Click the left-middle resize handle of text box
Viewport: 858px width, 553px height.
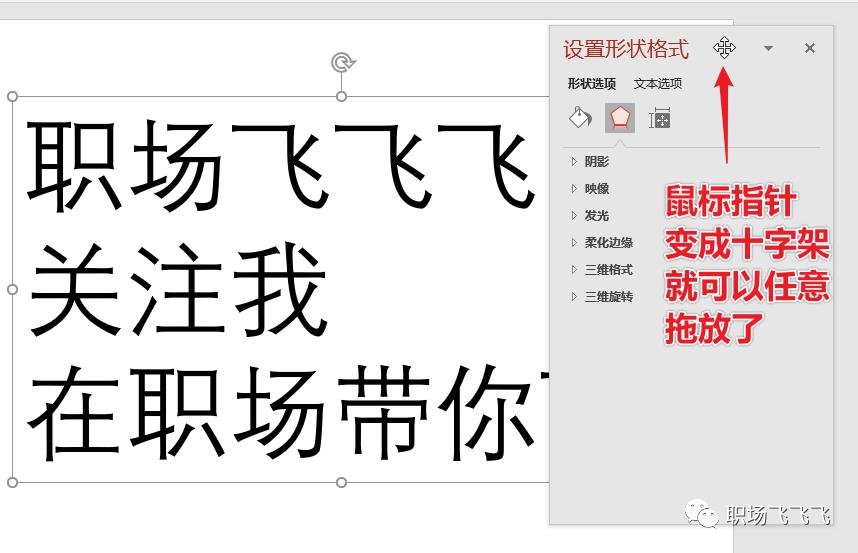(x=12, y=289)
